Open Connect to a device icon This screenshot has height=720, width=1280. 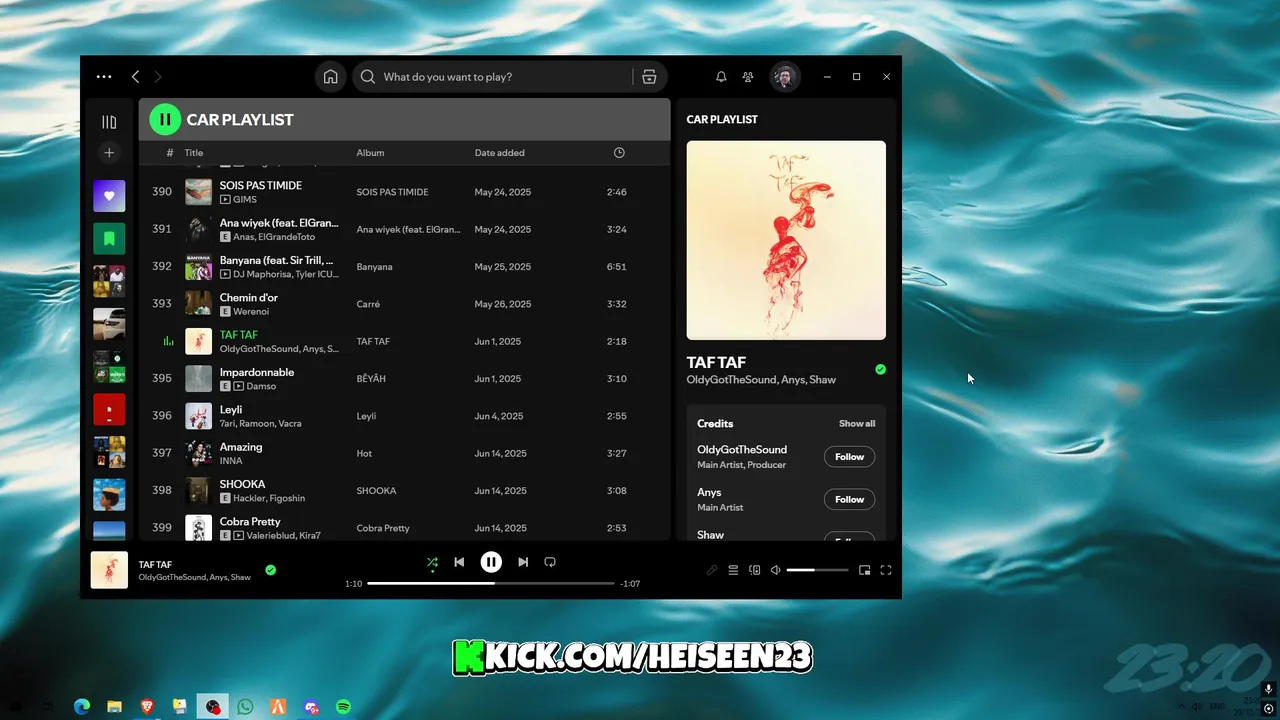click(755, 570)
